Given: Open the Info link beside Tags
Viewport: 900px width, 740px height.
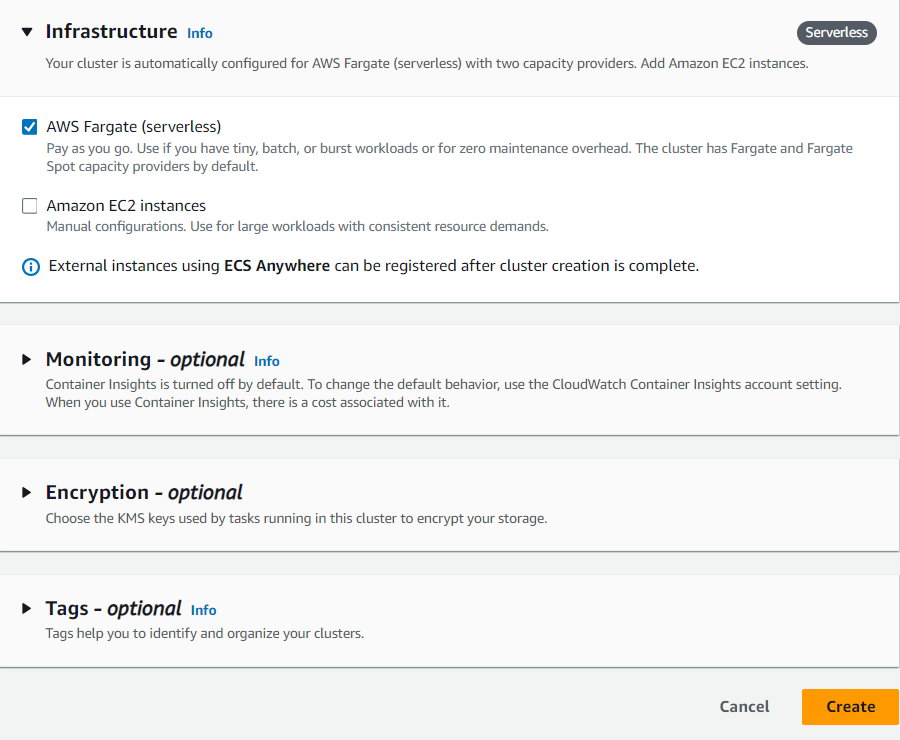Looking at the screenshot, I should [204, 610].
